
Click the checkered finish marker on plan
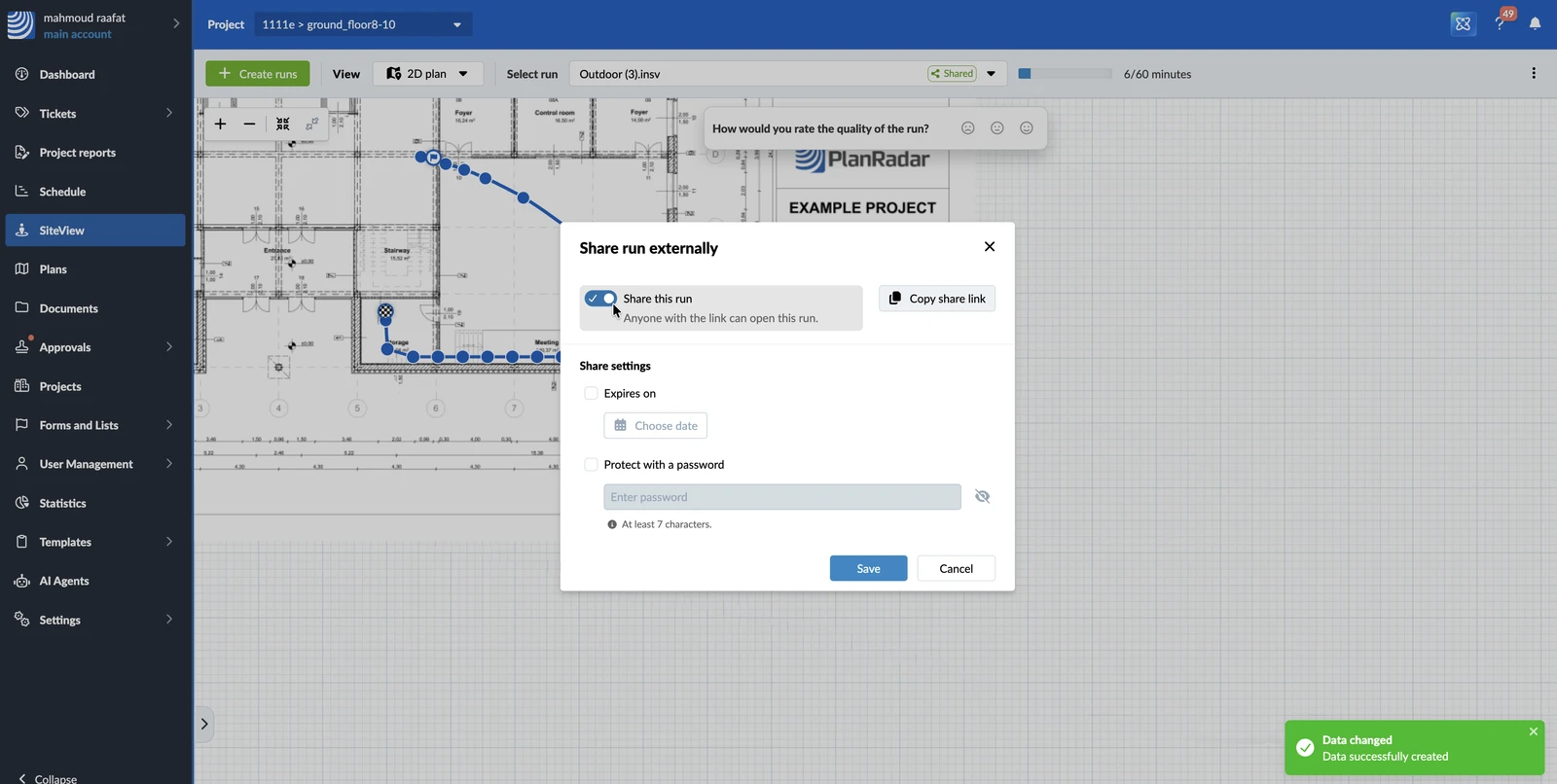pos(385,312)
